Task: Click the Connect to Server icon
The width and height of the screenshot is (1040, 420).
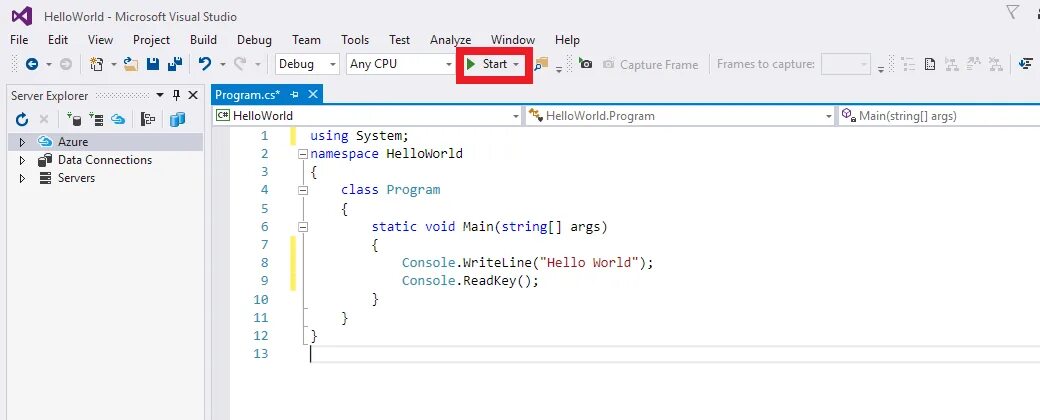Action: [96, 119]
